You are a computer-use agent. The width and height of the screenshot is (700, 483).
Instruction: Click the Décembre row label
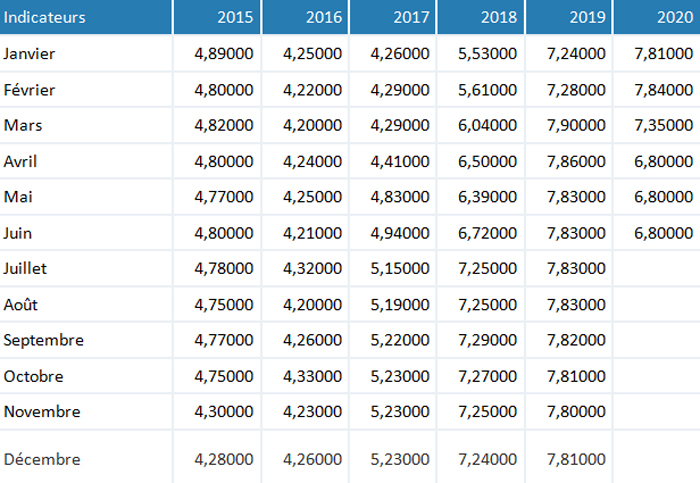pyautogui.click(x=42, y=459)
